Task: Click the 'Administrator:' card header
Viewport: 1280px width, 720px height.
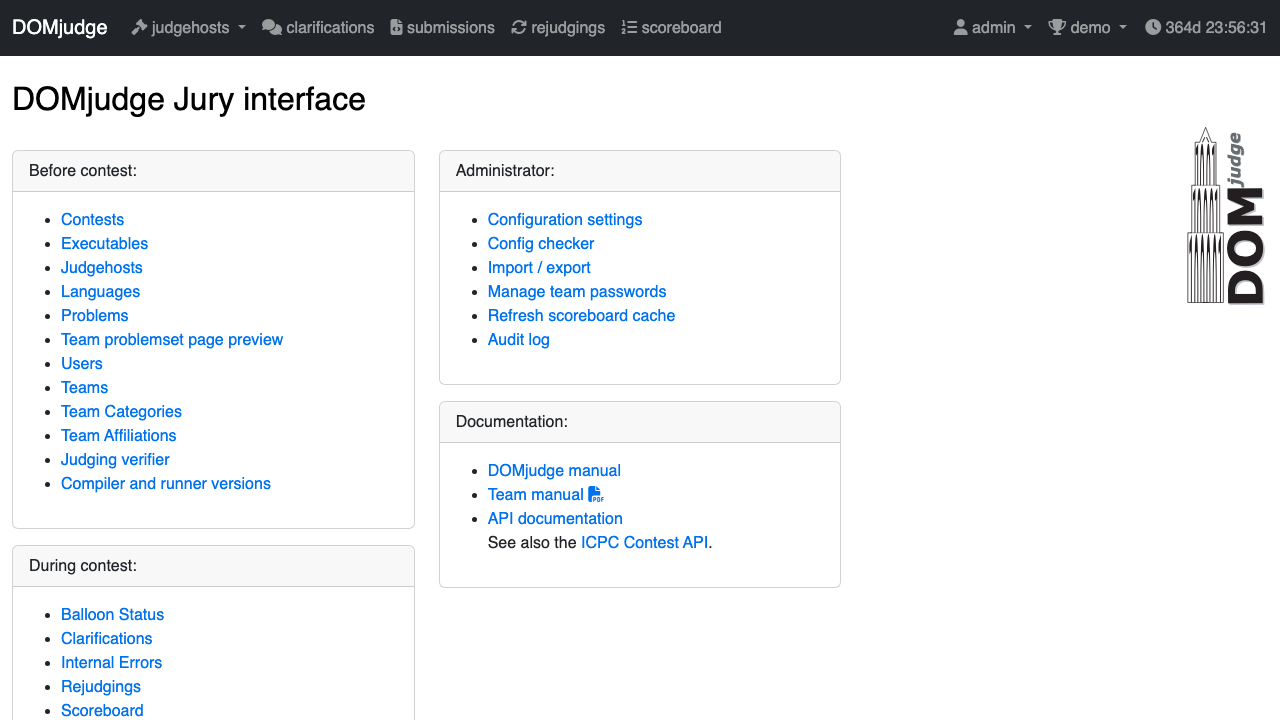Action: [640, 171]
